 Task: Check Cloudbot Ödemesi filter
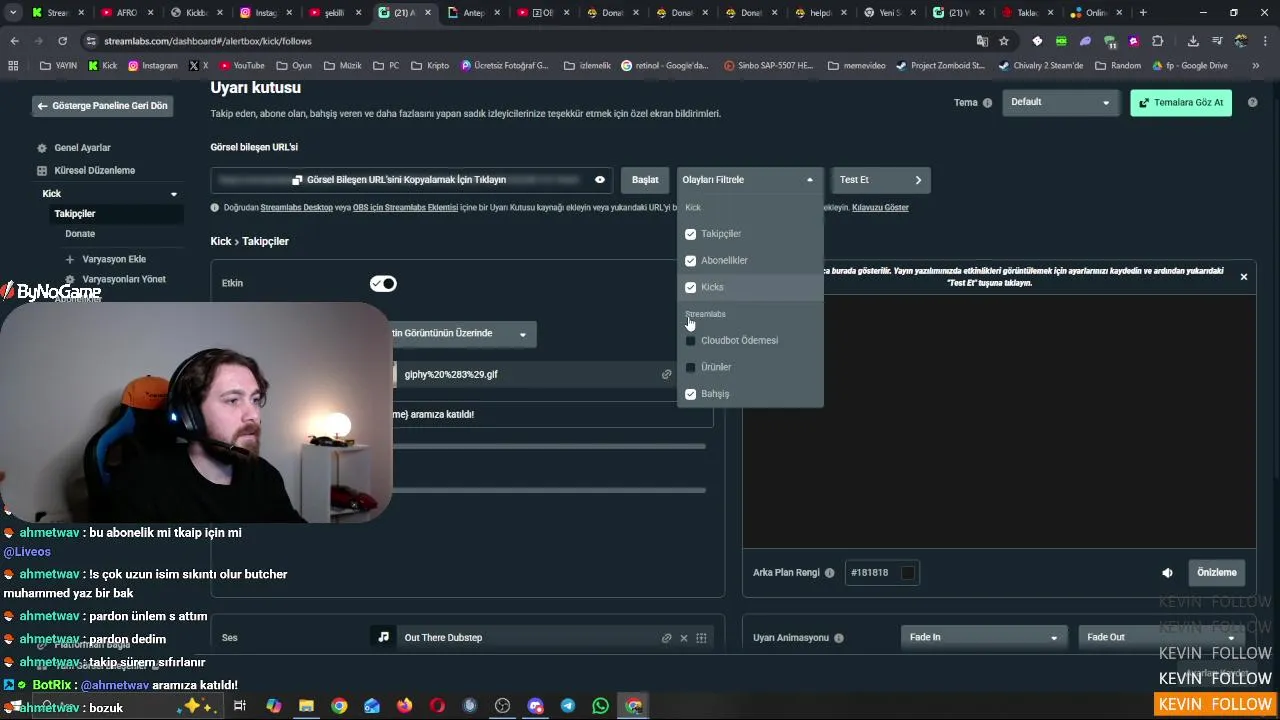point(690,341)
